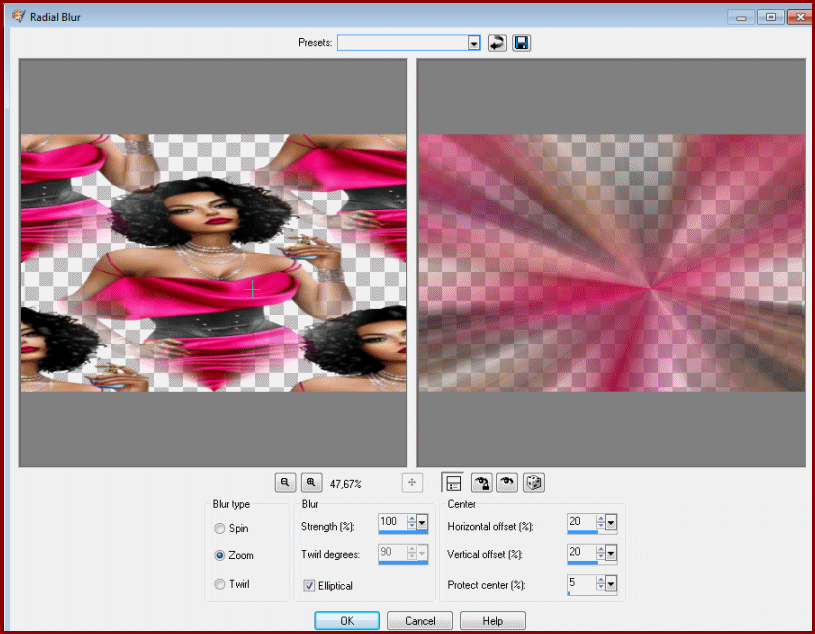
Task: Click the auto proof lock icon
Action: coord(482,483)
